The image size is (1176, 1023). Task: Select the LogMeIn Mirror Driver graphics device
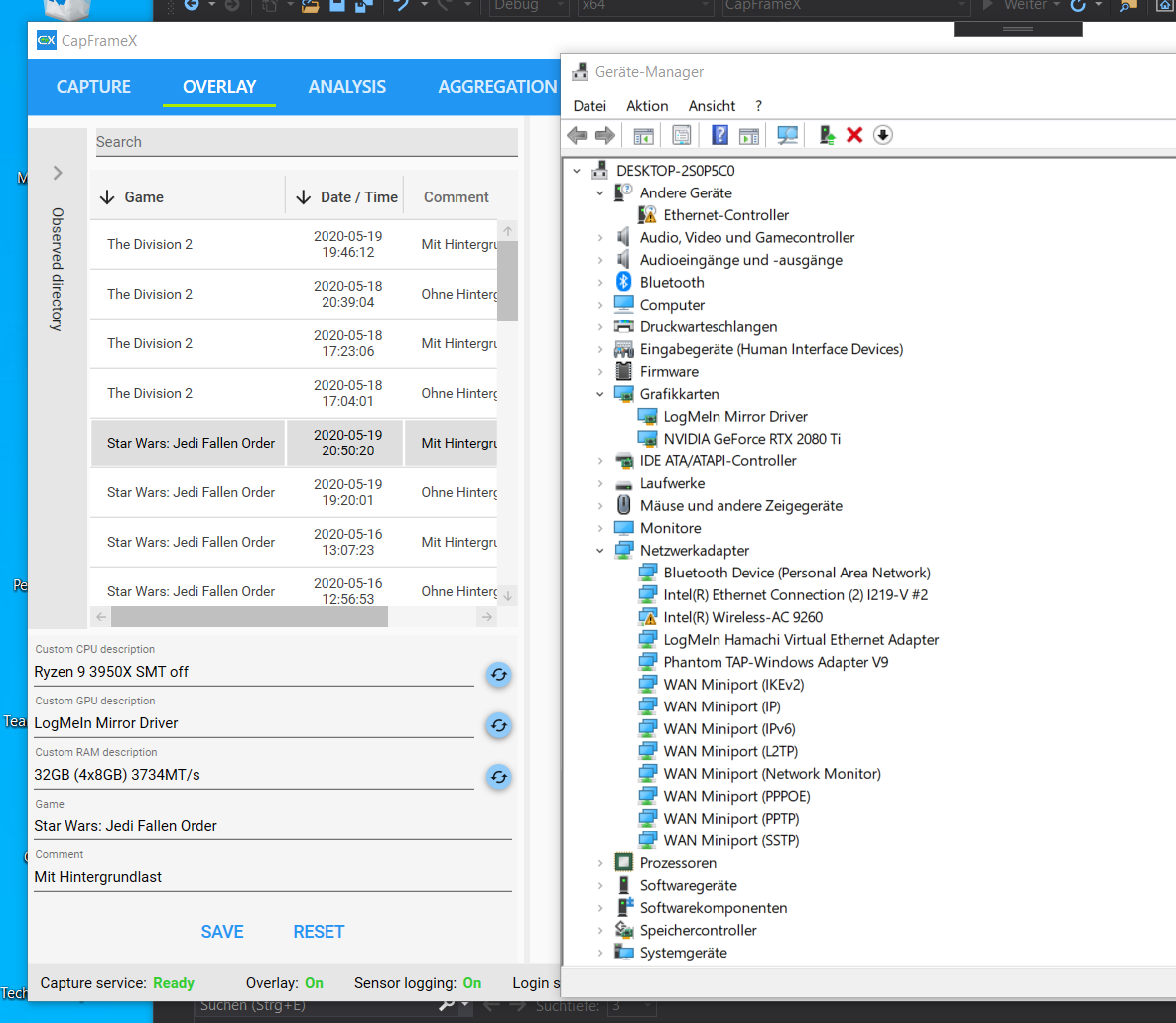[735, 417]
